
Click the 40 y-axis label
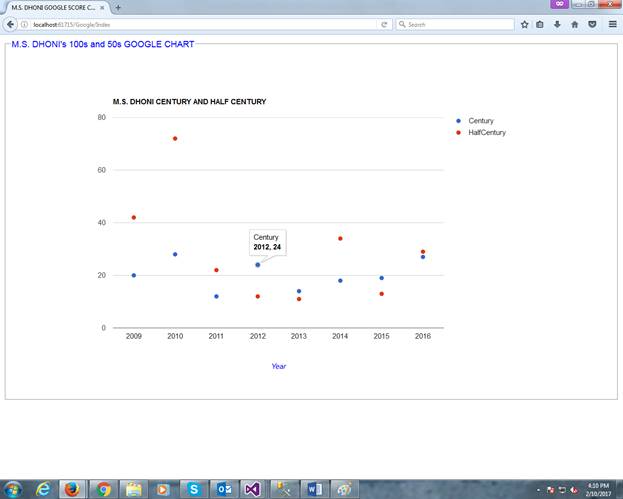point(102,222)
